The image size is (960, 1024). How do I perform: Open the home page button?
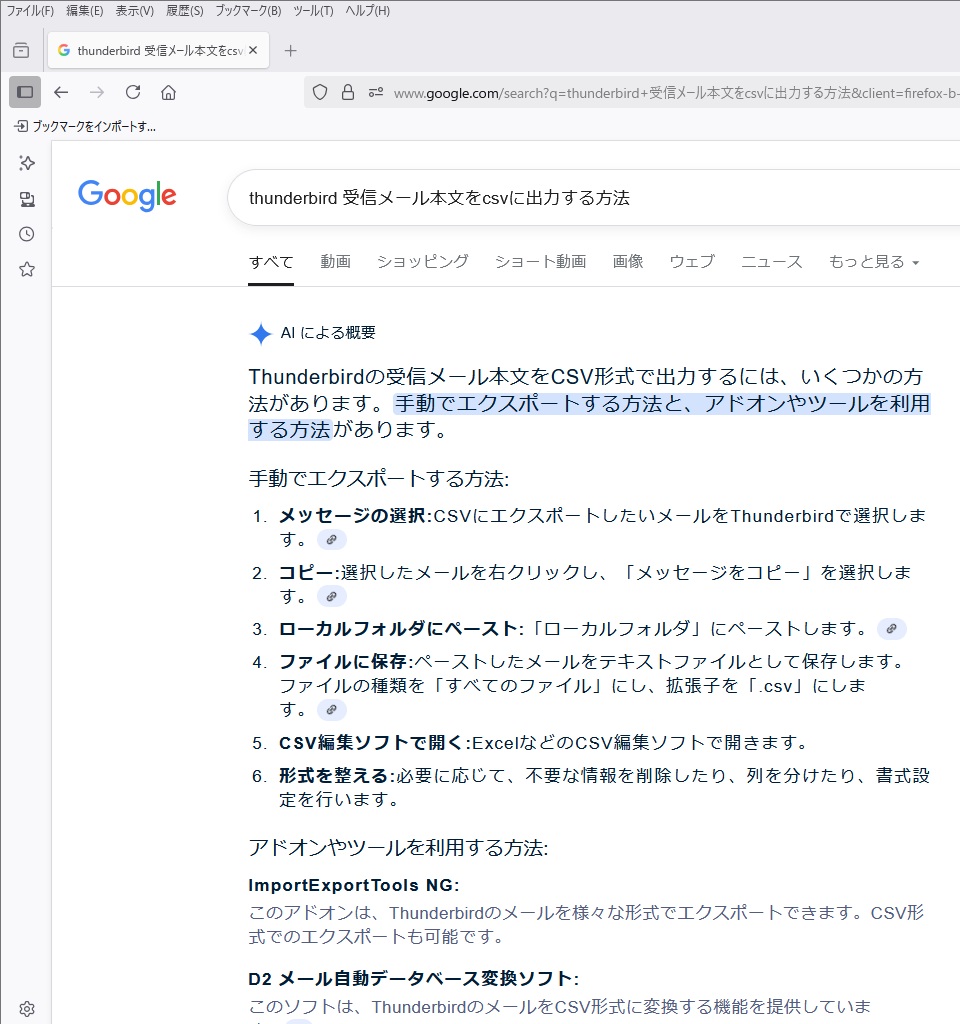pos(168,92)
